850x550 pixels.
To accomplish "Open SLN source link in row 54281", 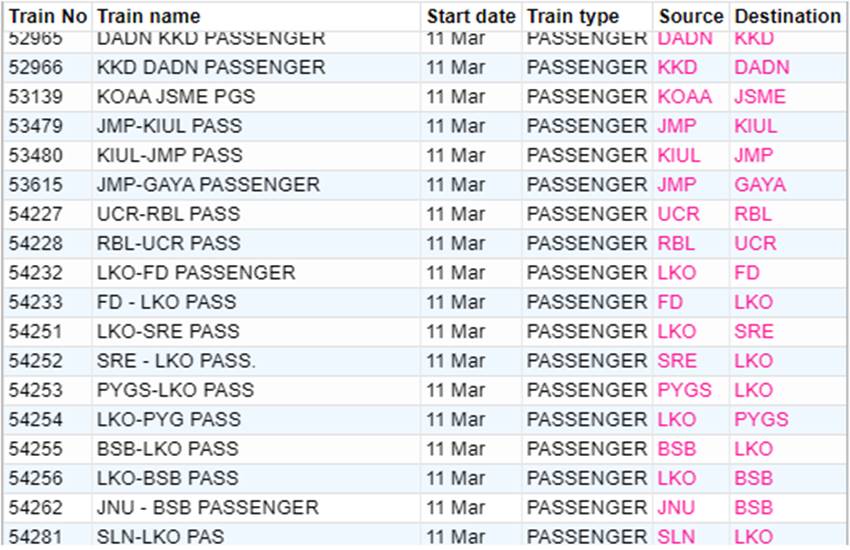I will coord(676,537).
